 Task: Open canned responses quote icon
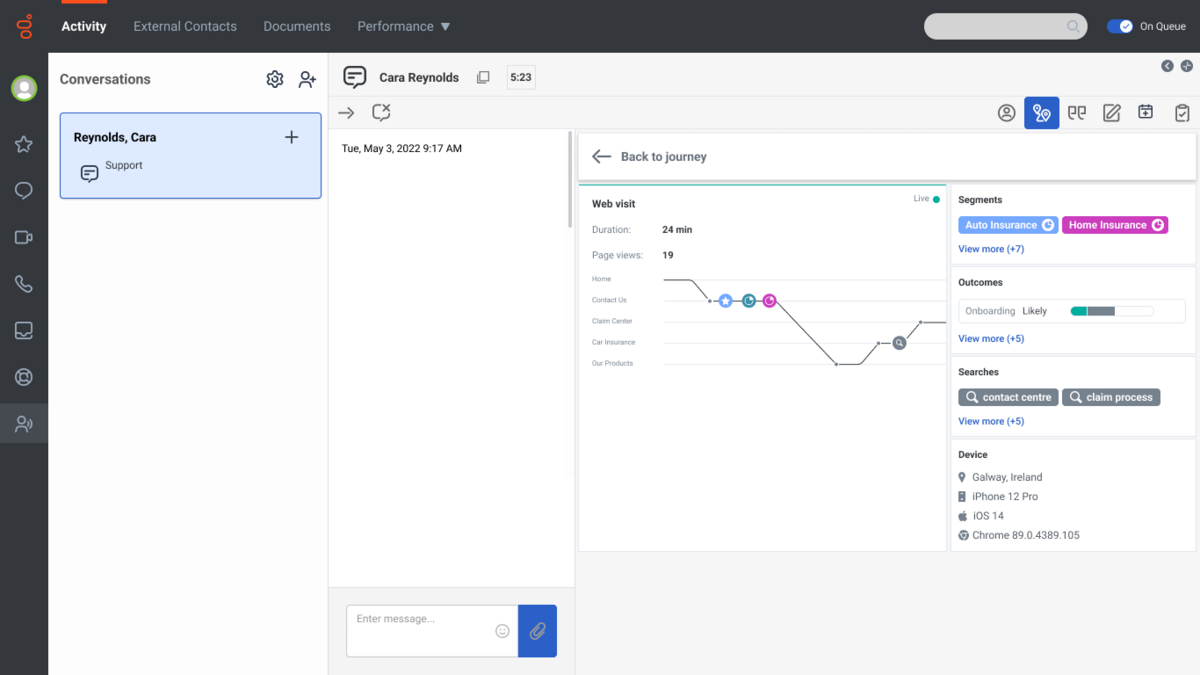pos(1077,113)
